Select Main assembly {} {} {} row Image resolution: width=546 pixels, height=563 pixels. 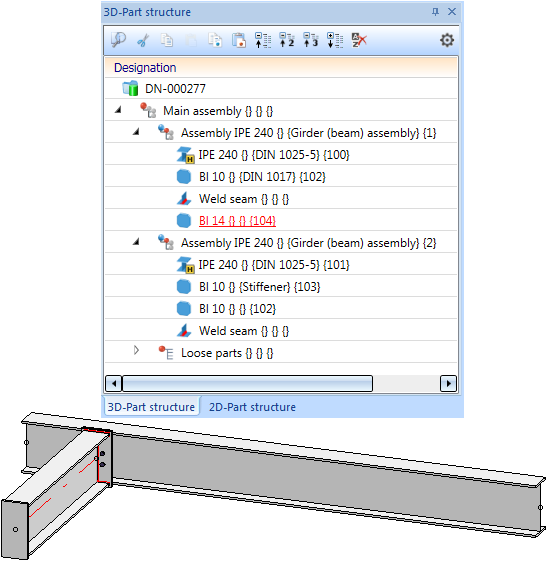pos(281,110)
